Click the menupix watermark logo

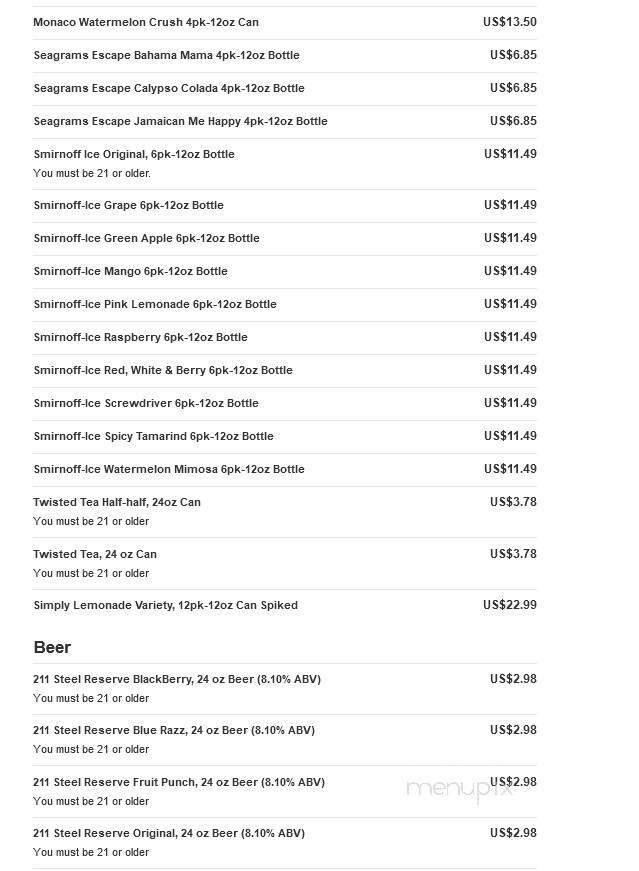tap(459, 788)
